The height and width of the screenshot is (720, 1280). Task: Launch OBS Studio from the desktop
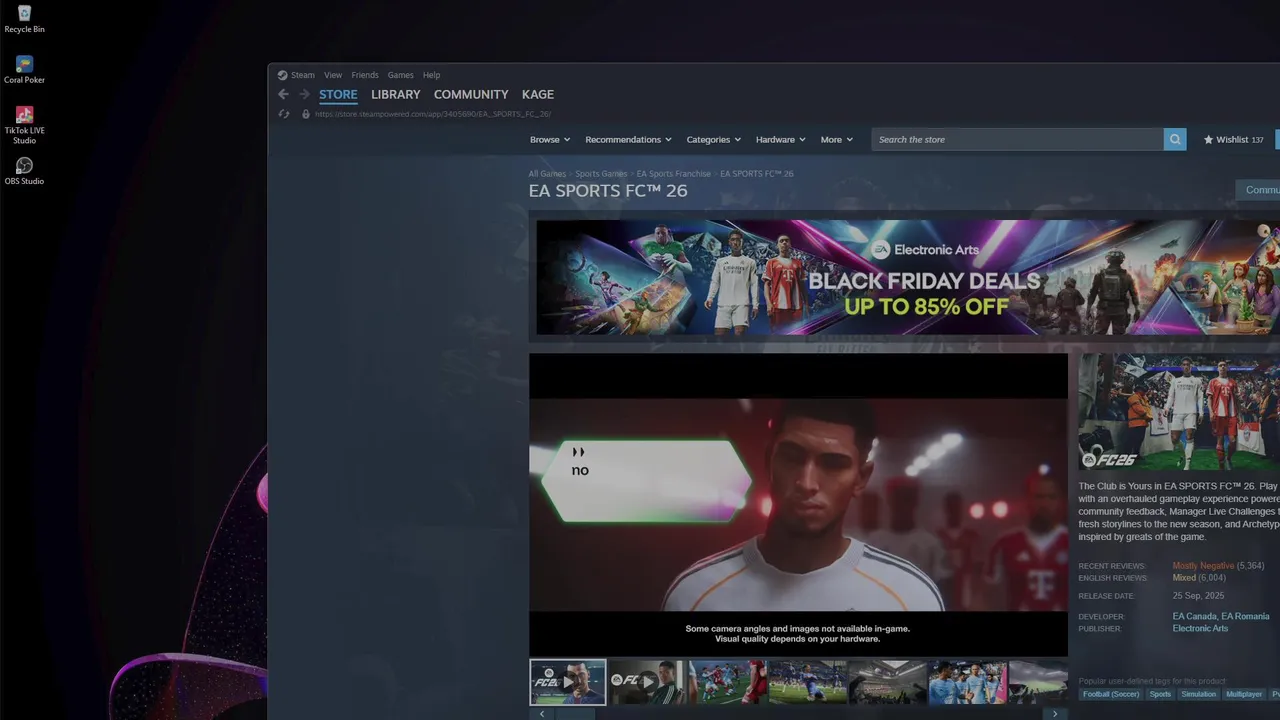pyautogui.click(x=24, y=171)
